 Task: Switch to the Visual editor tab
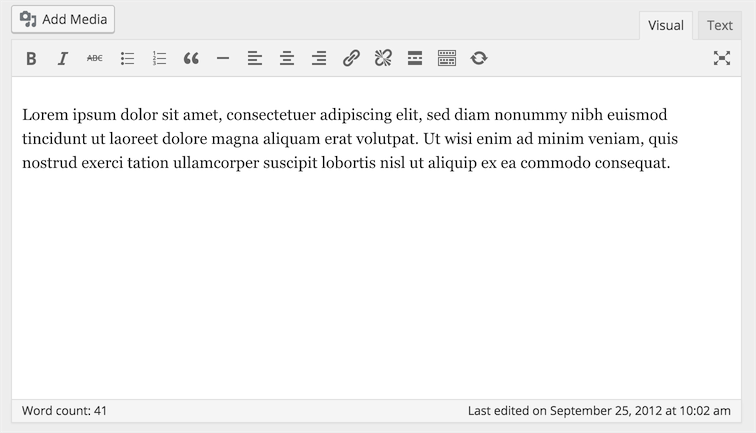coord(665,26)
